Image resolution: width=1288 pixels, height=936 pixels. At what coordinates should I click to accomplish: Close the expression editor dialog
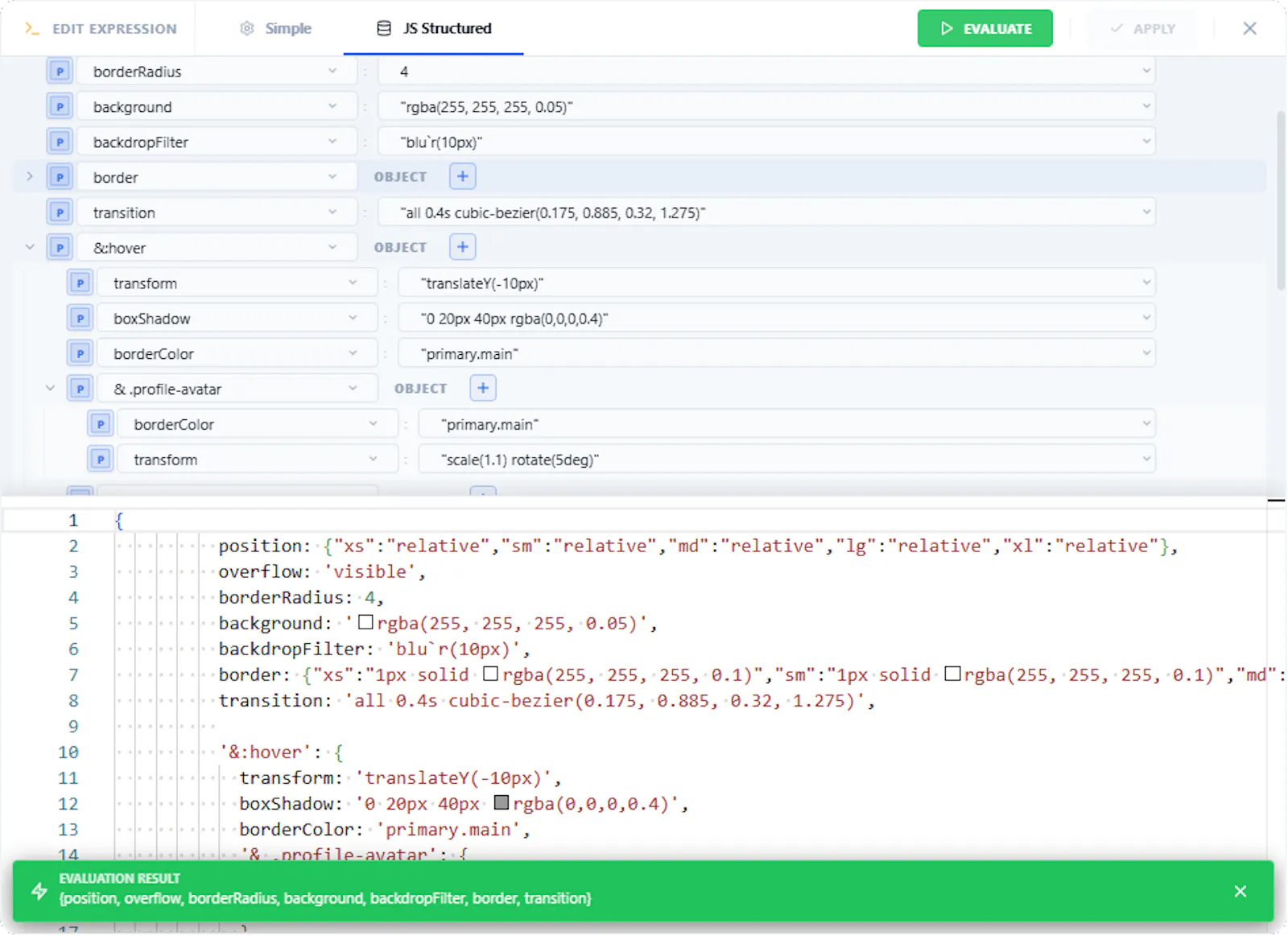[x=1249, y=28]
